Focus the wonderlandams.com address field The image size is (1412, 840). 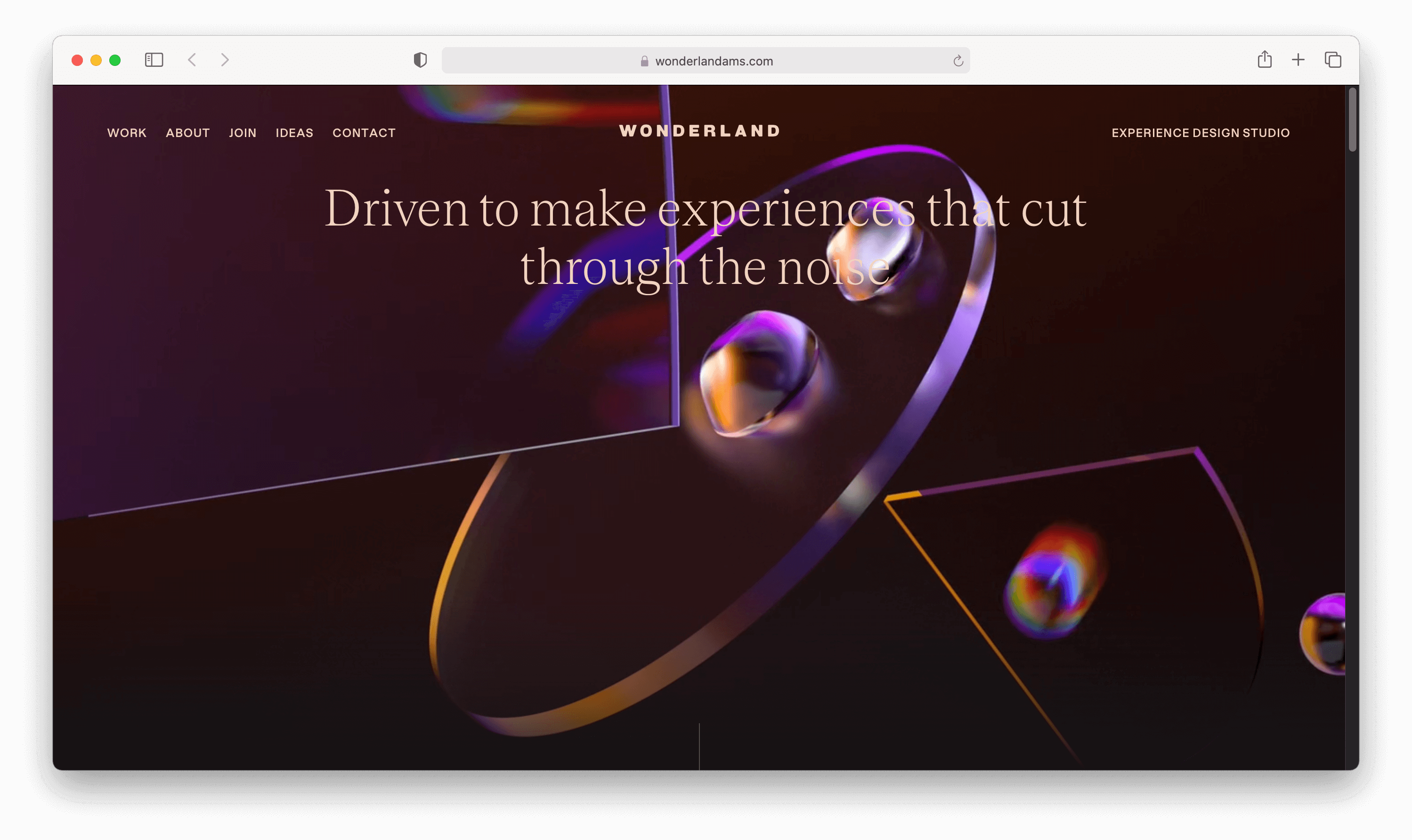point(714,61)
